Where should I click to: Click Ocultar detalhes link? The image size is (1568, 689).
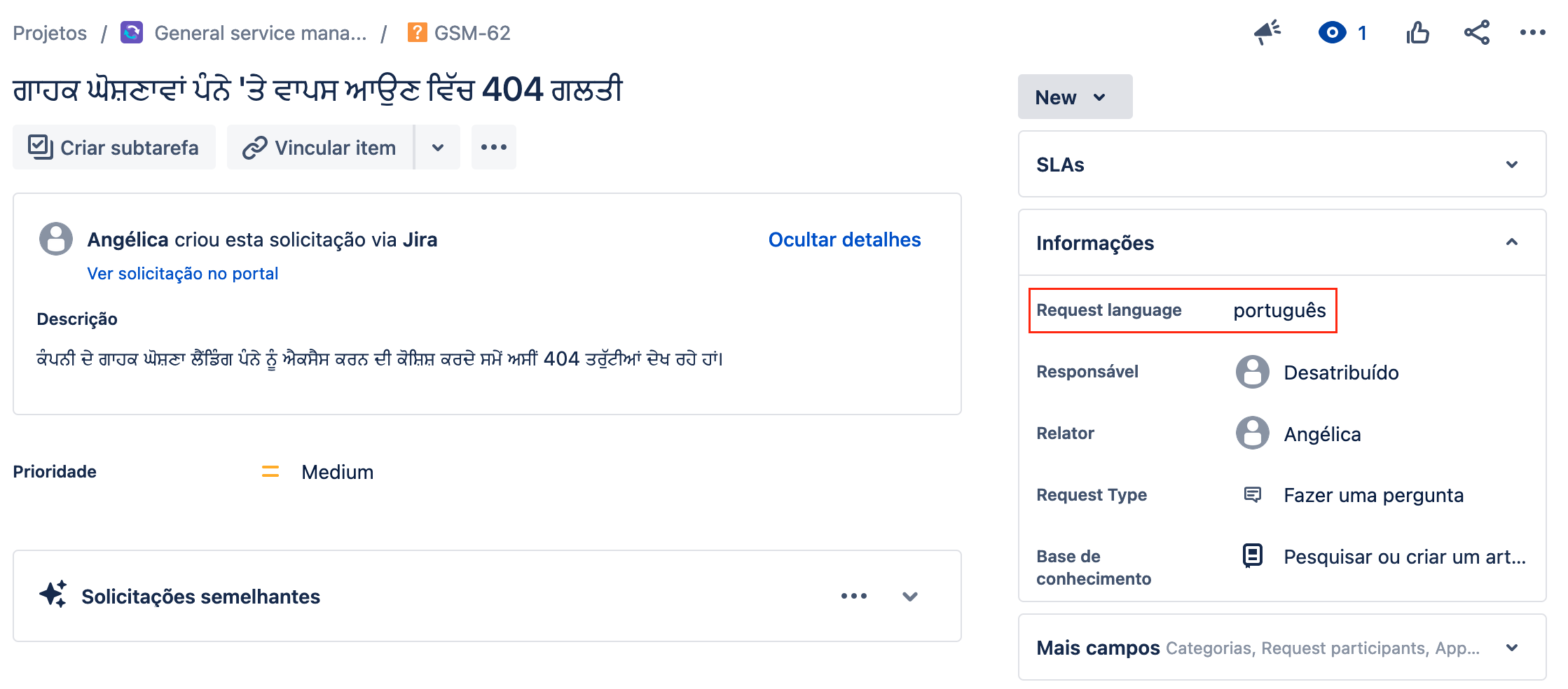844,239
